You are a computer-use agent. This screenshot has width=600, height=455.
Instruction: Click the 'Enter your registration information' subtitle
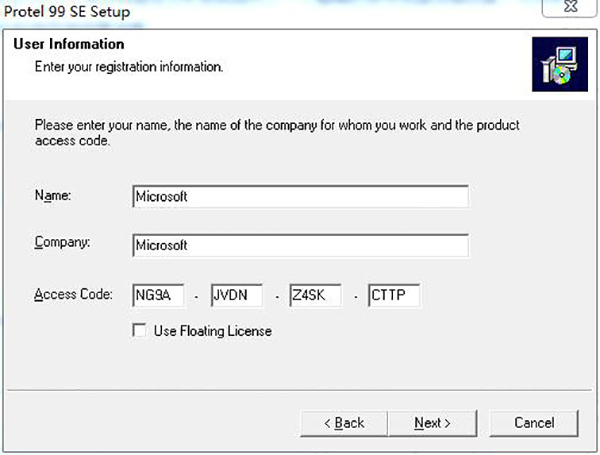click(x=128, y=67)
